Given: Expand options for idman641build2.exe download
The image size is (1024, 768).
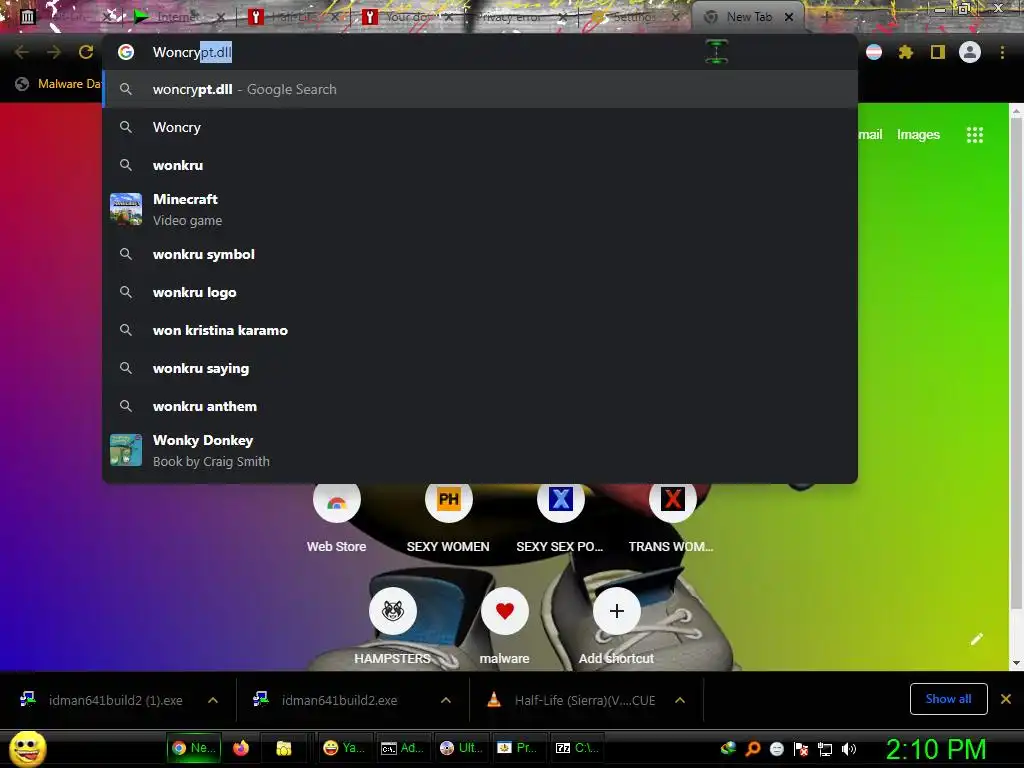Looking at the screenshot, I should click(x=446, y=700).
